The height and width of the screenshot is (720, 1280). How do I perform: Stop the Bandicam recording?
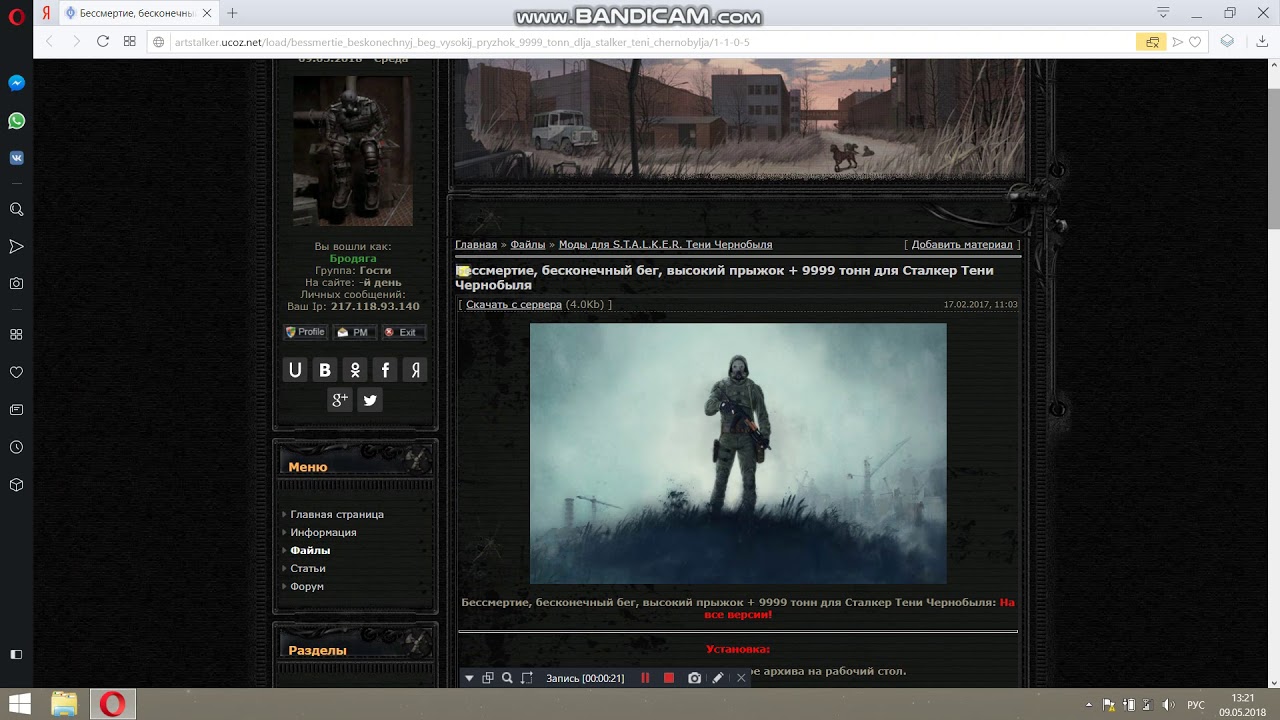pos(669,678)
